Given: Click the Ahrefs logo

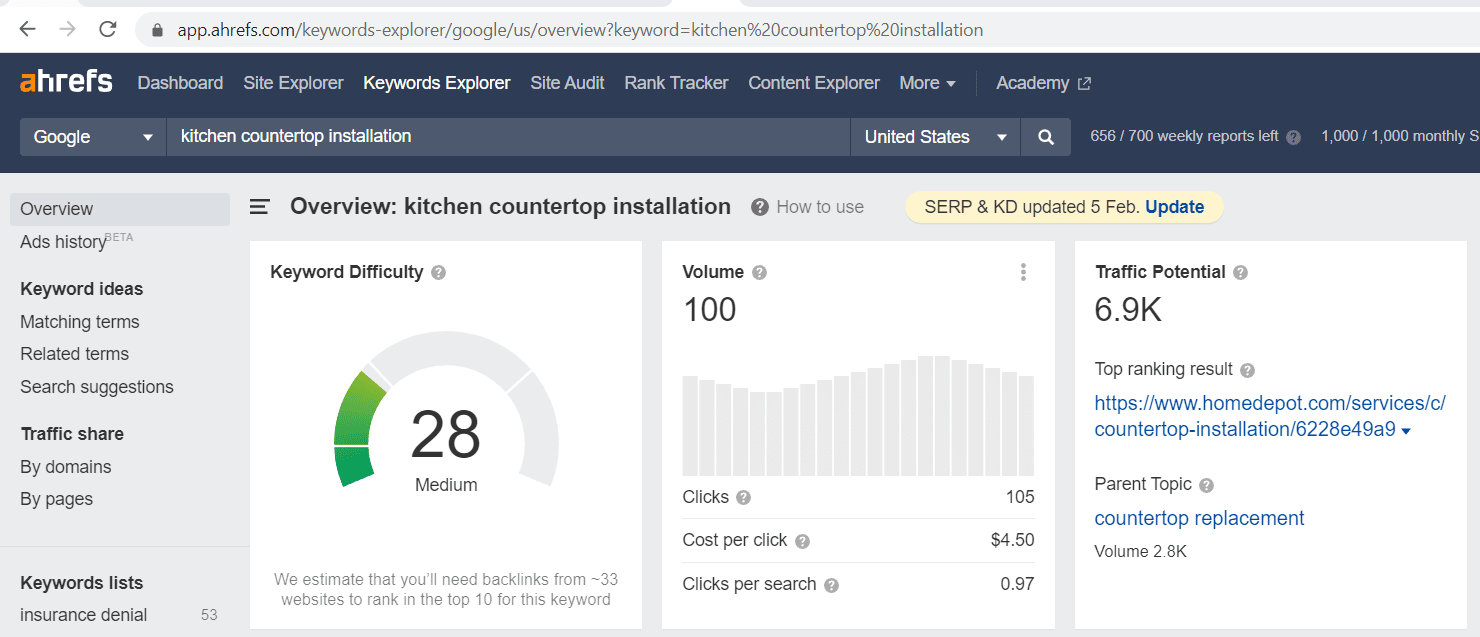Looking at the screenshot, I should tap(66, 82).
